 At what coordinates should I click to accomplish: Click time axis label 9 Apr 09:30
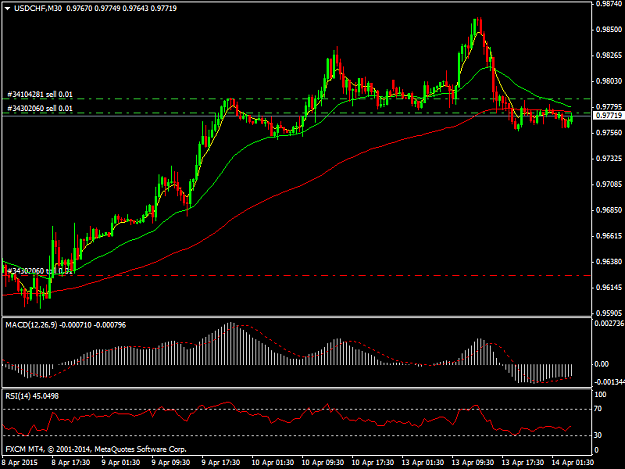tap(171, 463)
